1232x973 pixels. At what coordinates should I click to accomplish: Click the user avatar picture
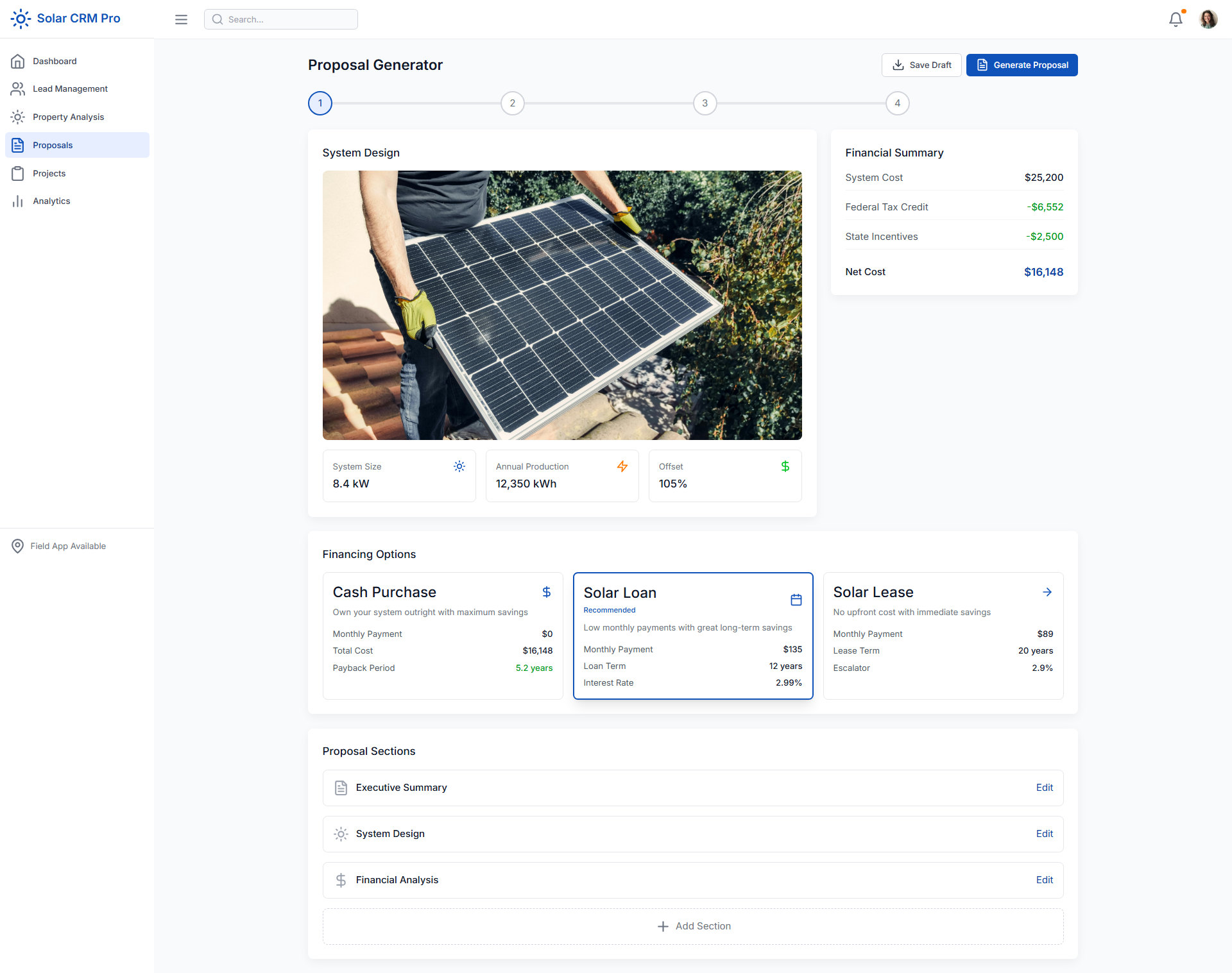pyautogui.click(x=1208, y=19)
